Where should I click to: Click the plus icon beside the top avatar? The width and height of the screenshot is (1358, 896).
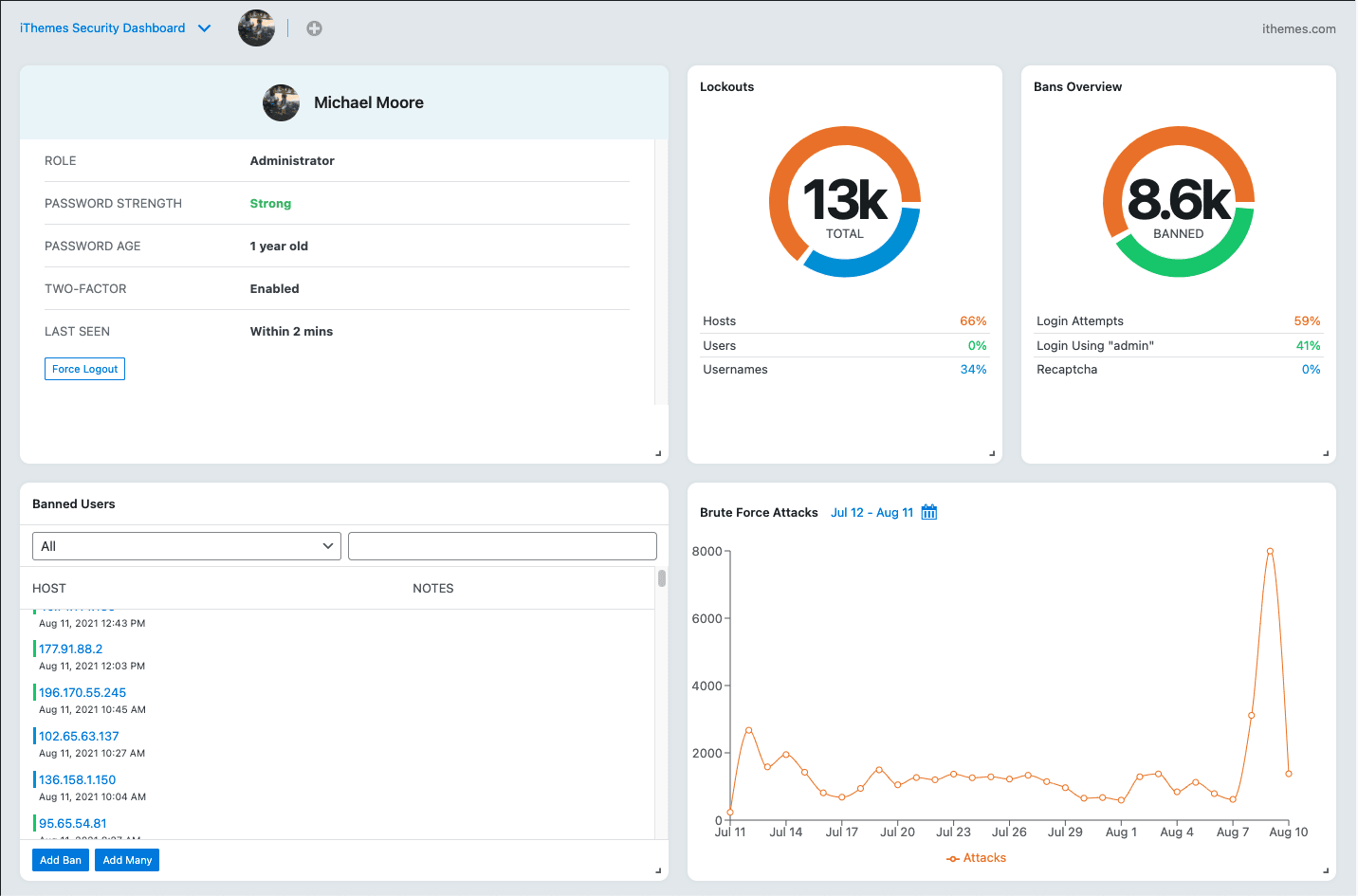click(x=314, y=27)
